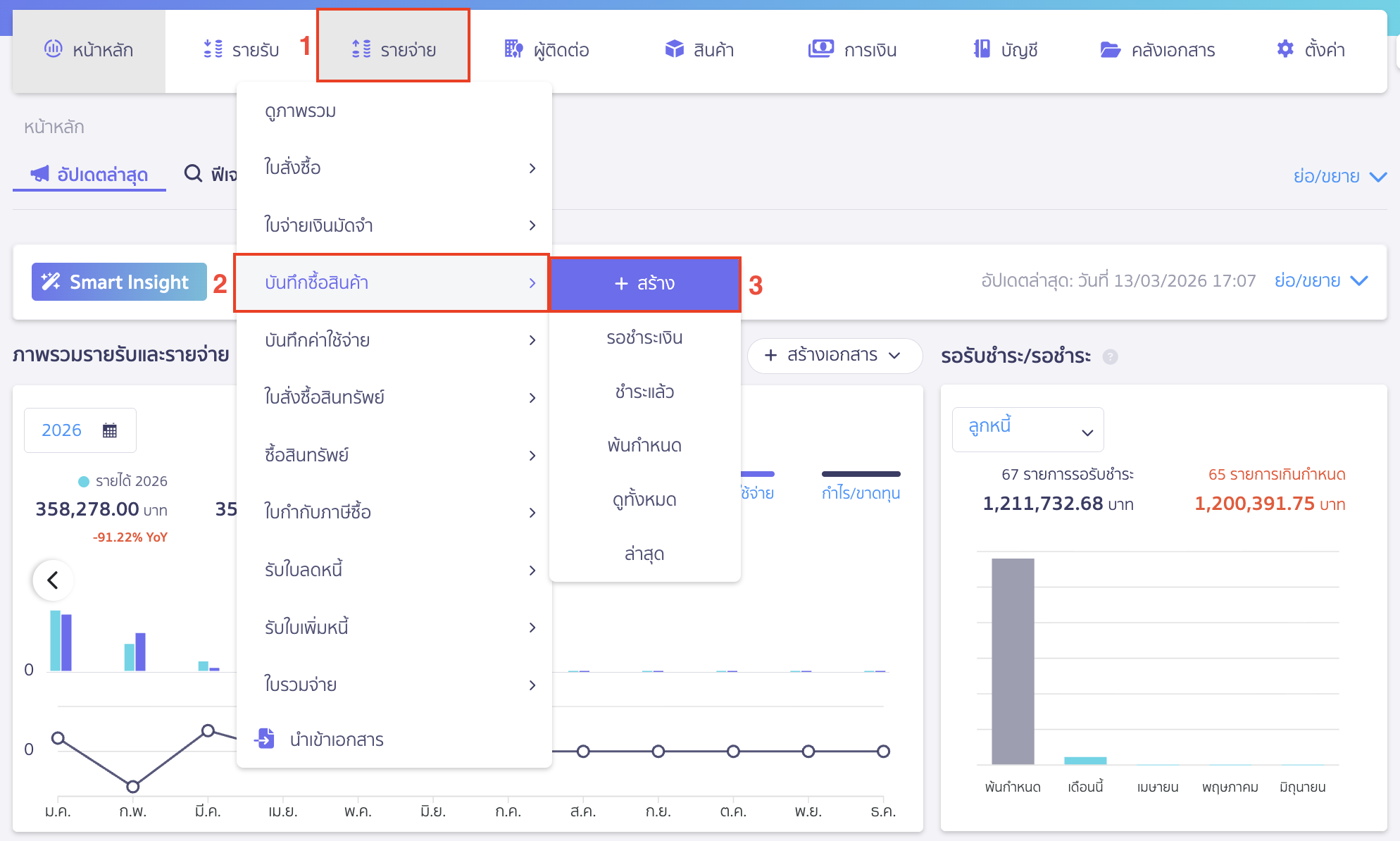Toggle the รายได้ 2026 legend dot
The height and width of the screenshot is (841, 1400).
(84, 482)
